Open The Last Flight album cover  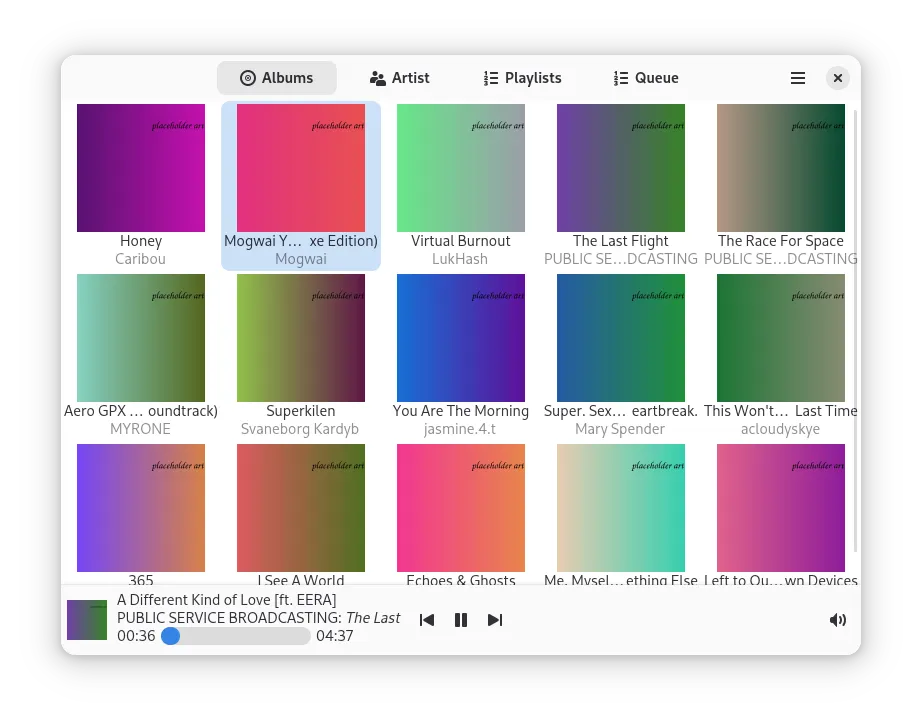click(621, 168)
